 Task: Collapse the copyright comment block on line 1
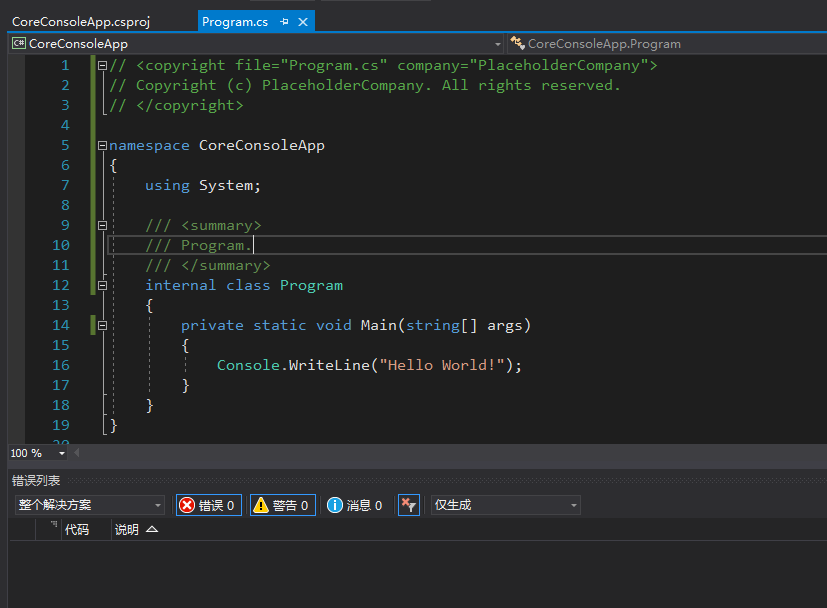[102, 65]
